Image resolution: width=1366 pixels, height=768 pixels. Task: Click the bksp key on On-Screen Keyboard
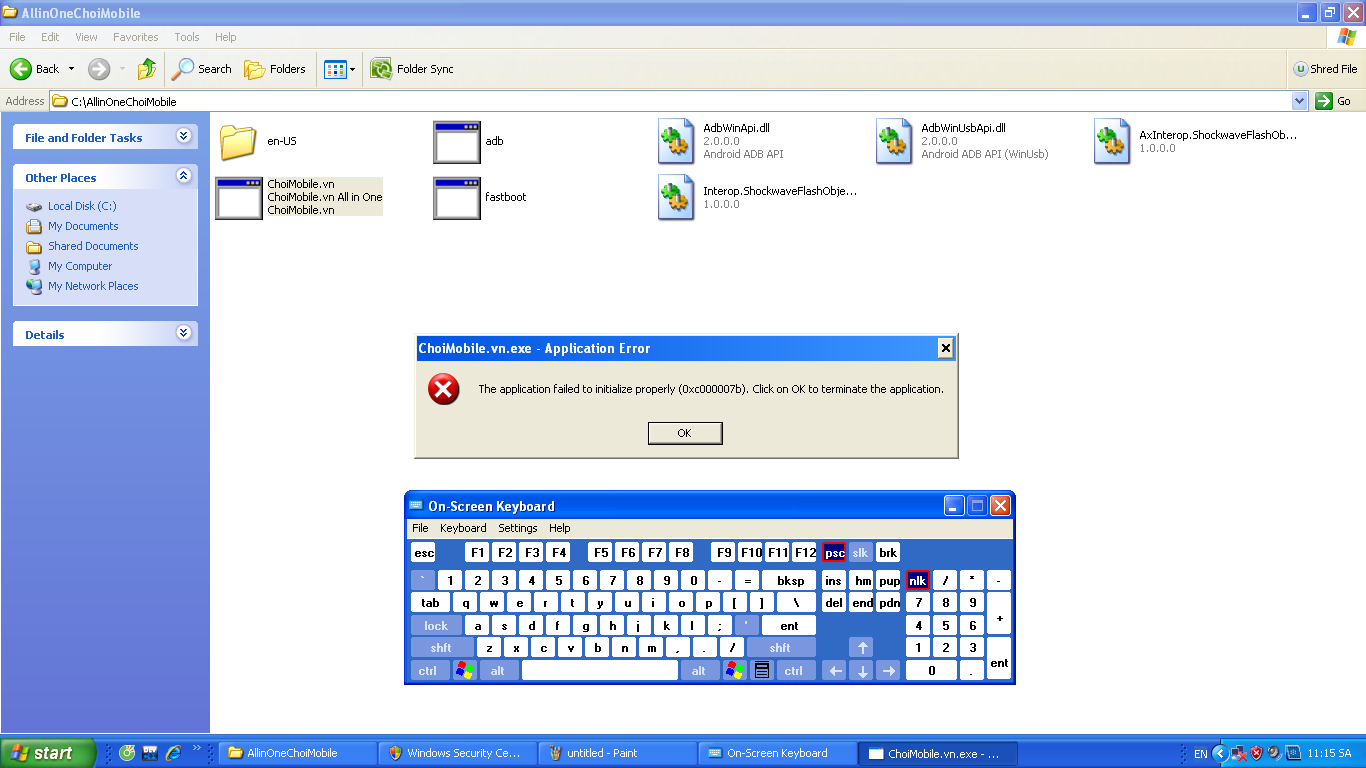[790, 580]
